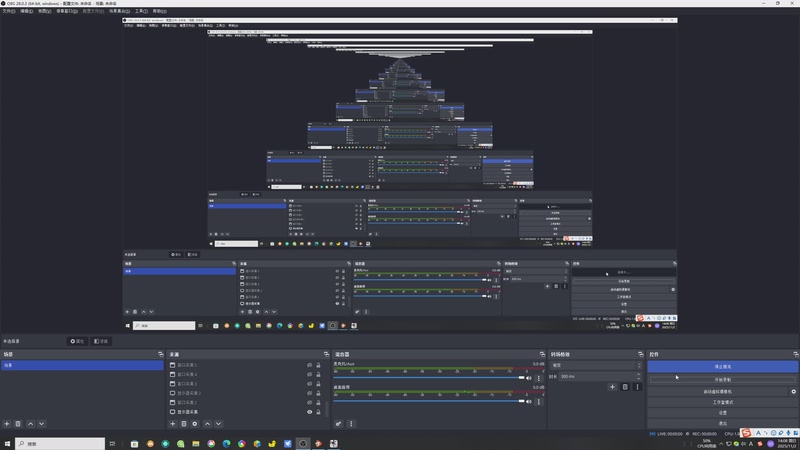The width and height of the screenshot is (800, 450).
Task: Remove scene transition with trash icon
Action: click(625, 387)
